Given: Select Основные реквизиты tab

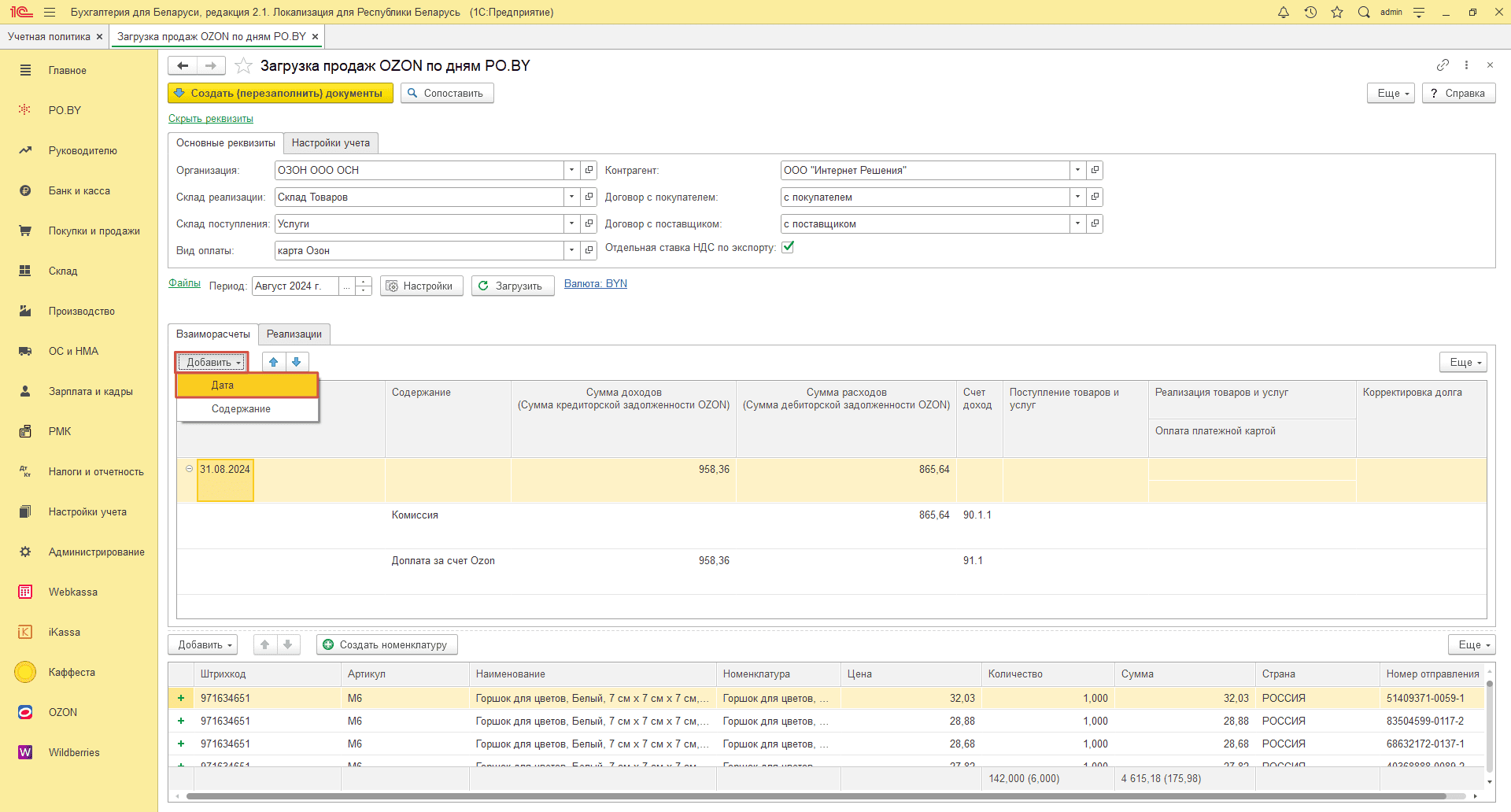Looking at the screenshot, I should [x=226, y=142].
